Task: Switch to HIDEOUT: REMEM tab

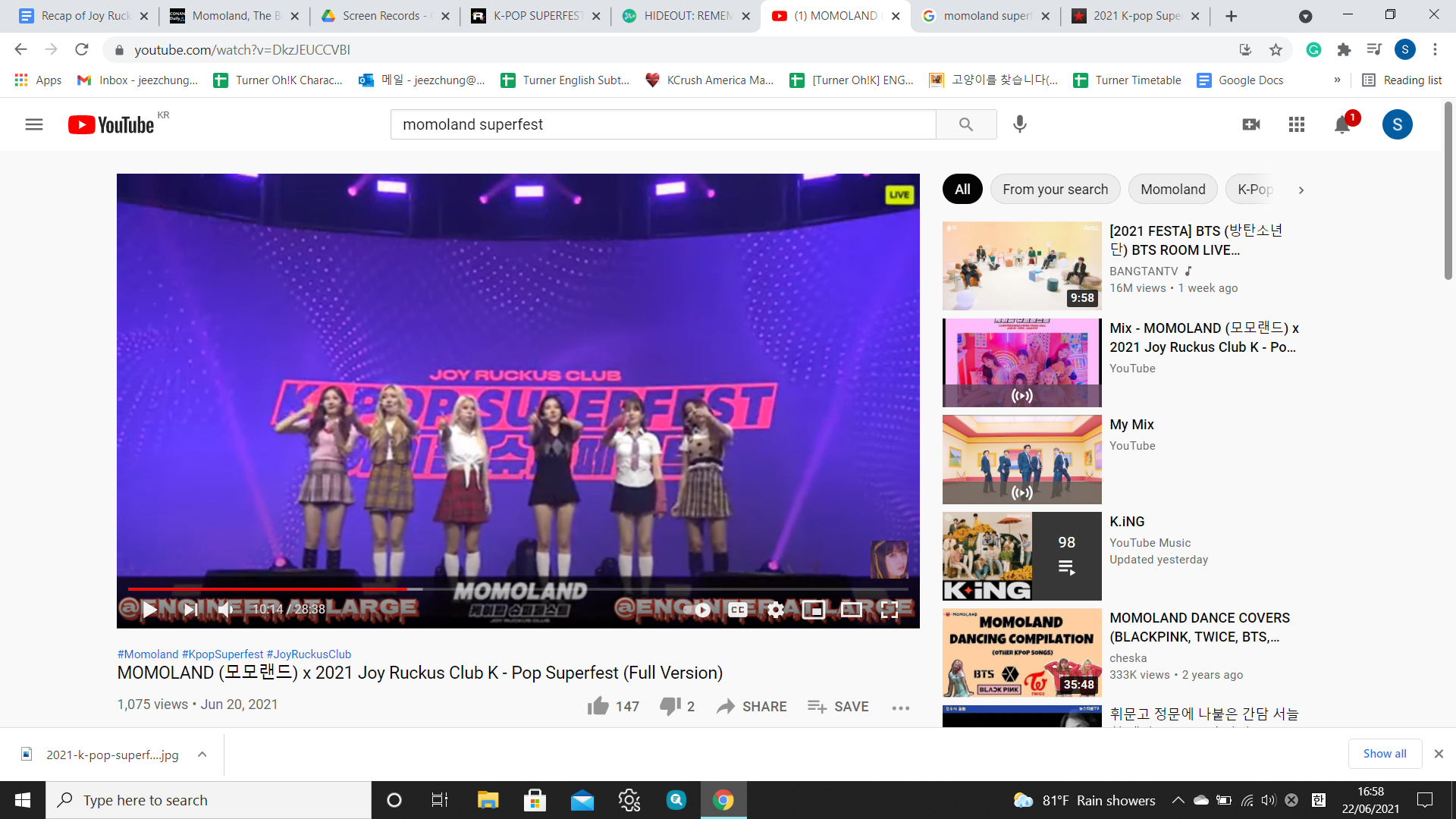Action: point(685,16)
